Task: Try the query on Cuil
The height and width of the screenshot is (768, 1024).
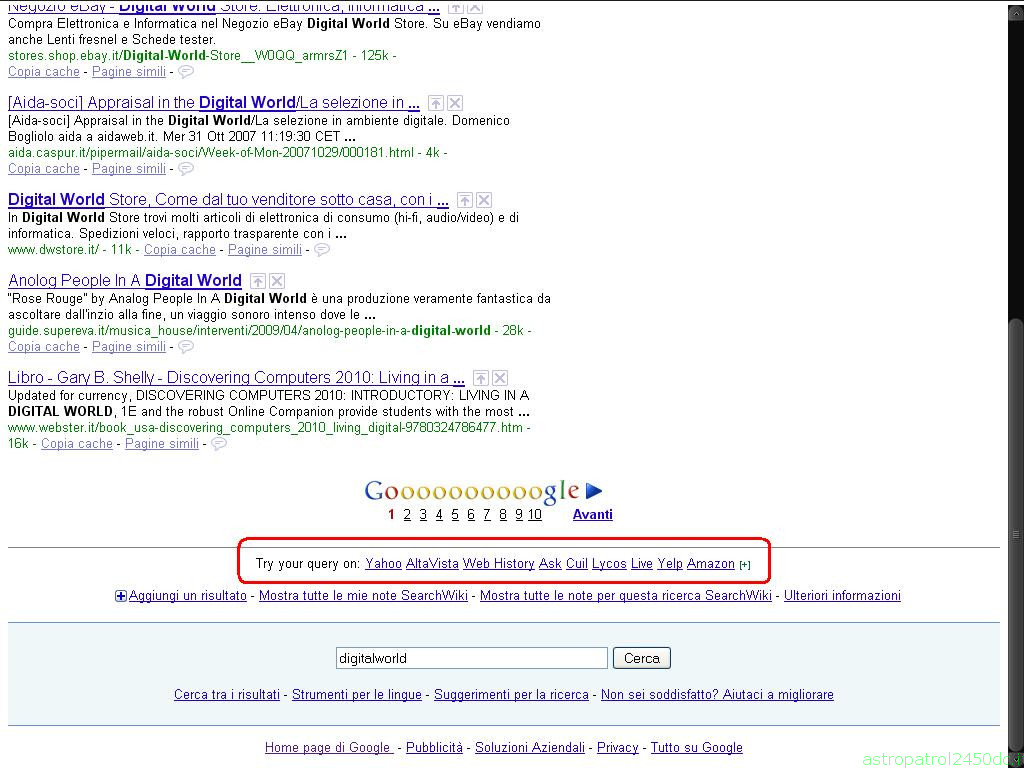Action: (x=577, y=564)
